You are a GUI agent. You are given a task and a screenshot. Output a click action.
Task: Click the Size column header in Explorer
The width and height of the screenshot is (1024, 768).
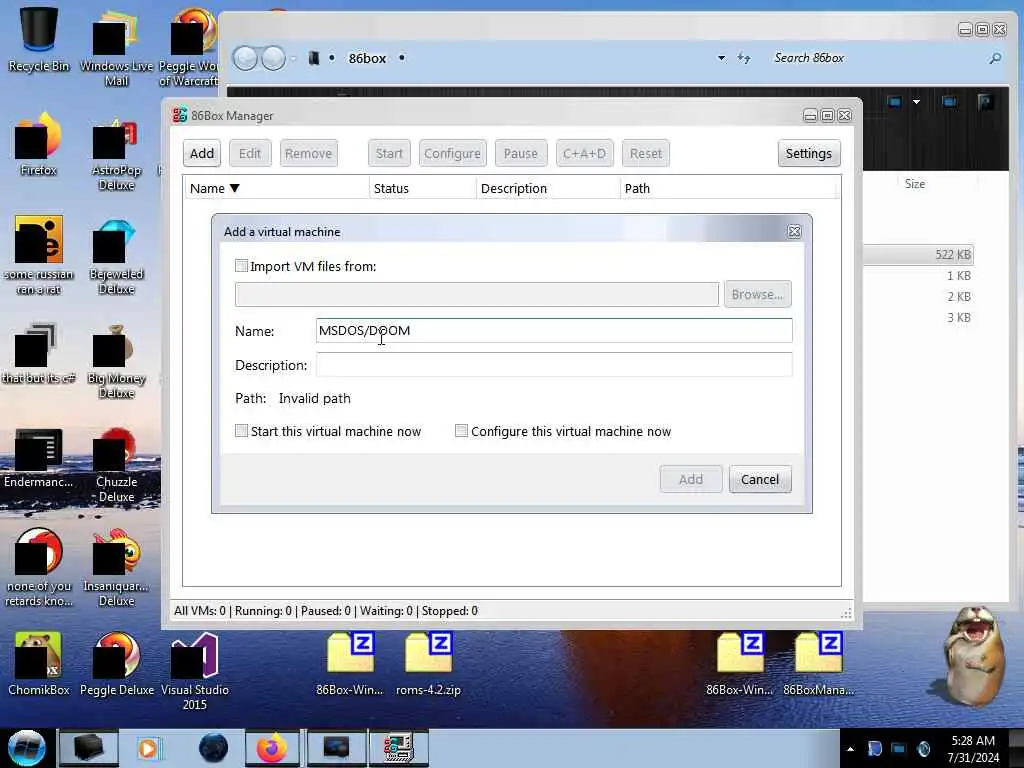(915, 184)
